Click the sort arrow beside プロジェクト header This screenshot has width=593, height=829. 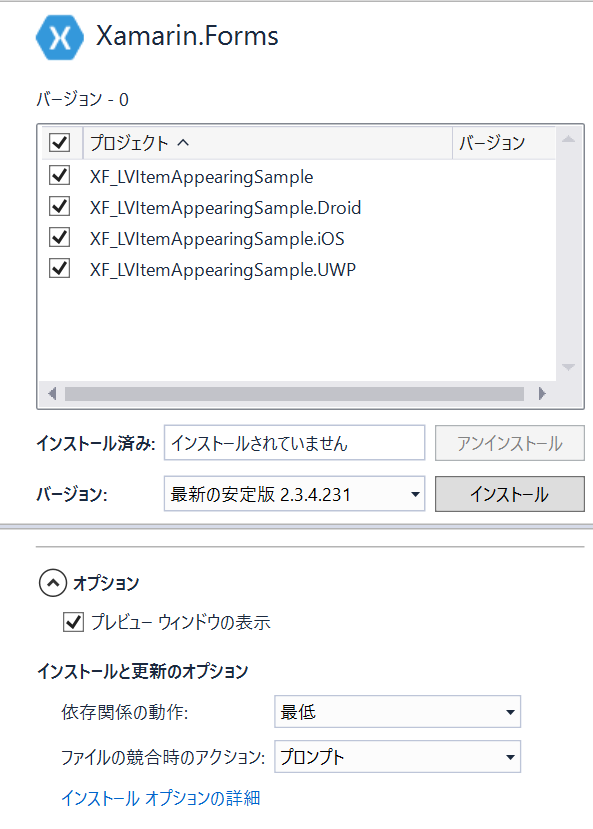coord(183,143)
